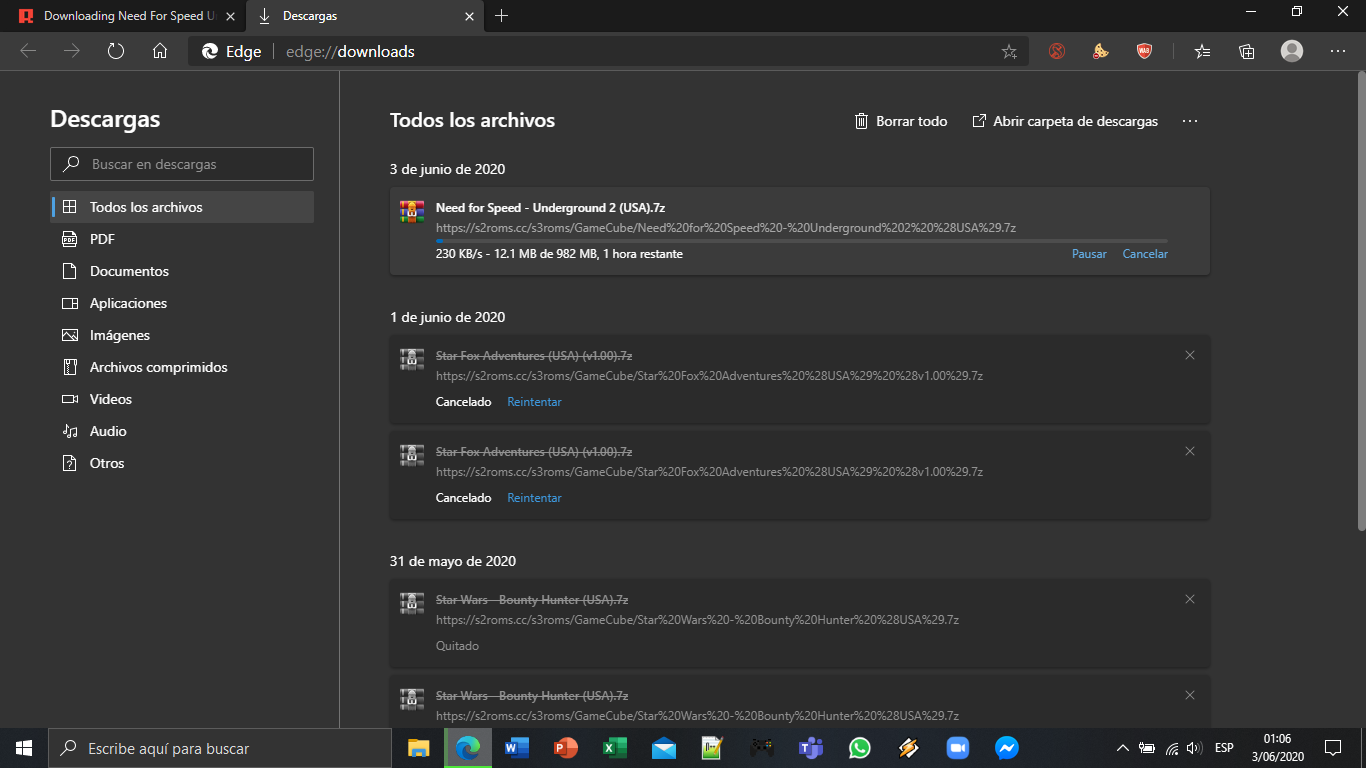1366x768 pixels.
Task: Go back using the browser back arrow
Action: (x=28, y=51)
